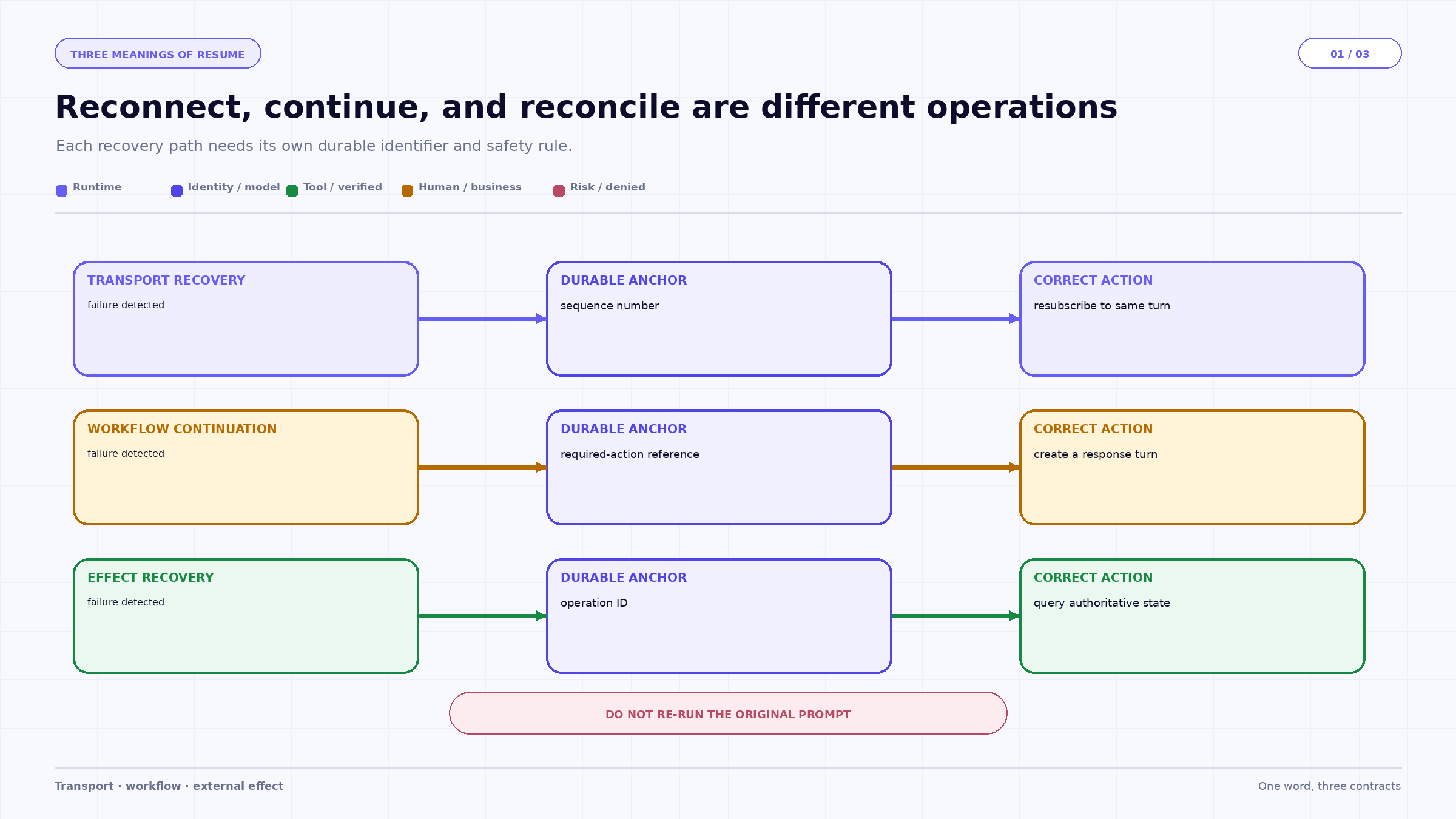The width and height of the screenshot is (1456, 819).
Task: Select the Tool / verified legend label
Action: 343,187
